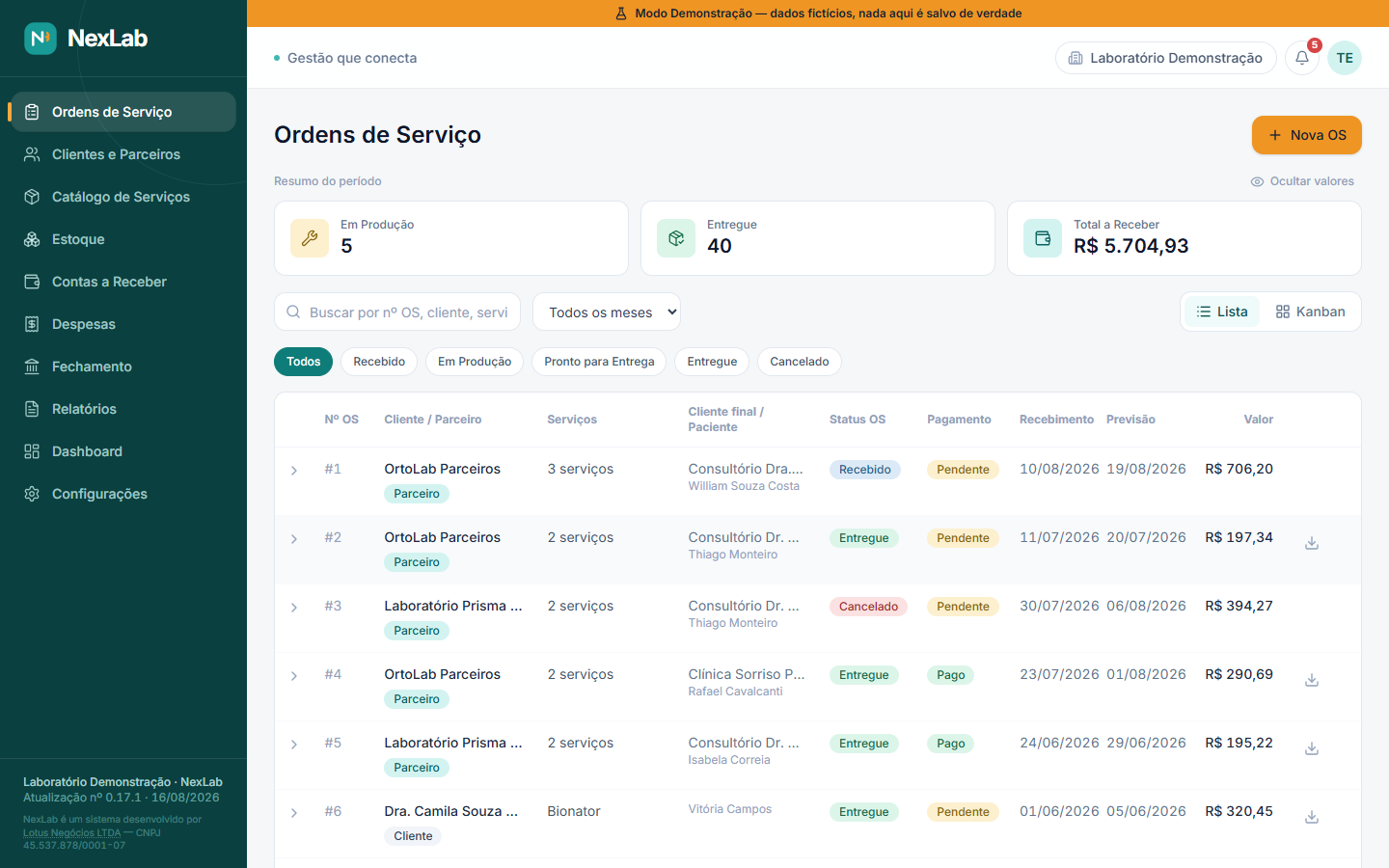Switch to Kanban view
Image resolution: width=1389 pixels, height=868 pixels.
[1310, 312]
